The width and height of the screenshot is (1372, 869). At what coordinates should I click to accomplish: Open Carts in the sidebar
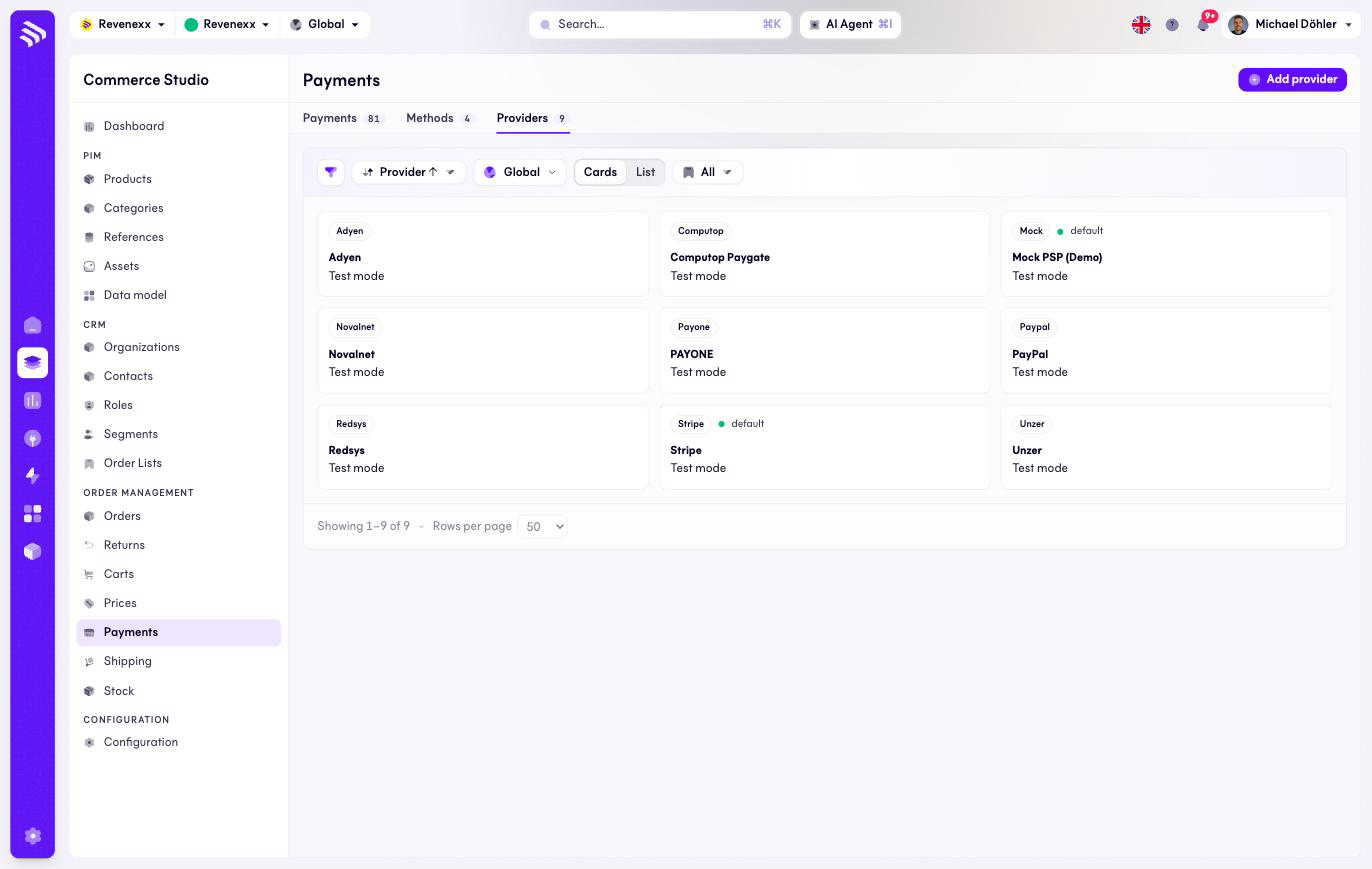179,574
